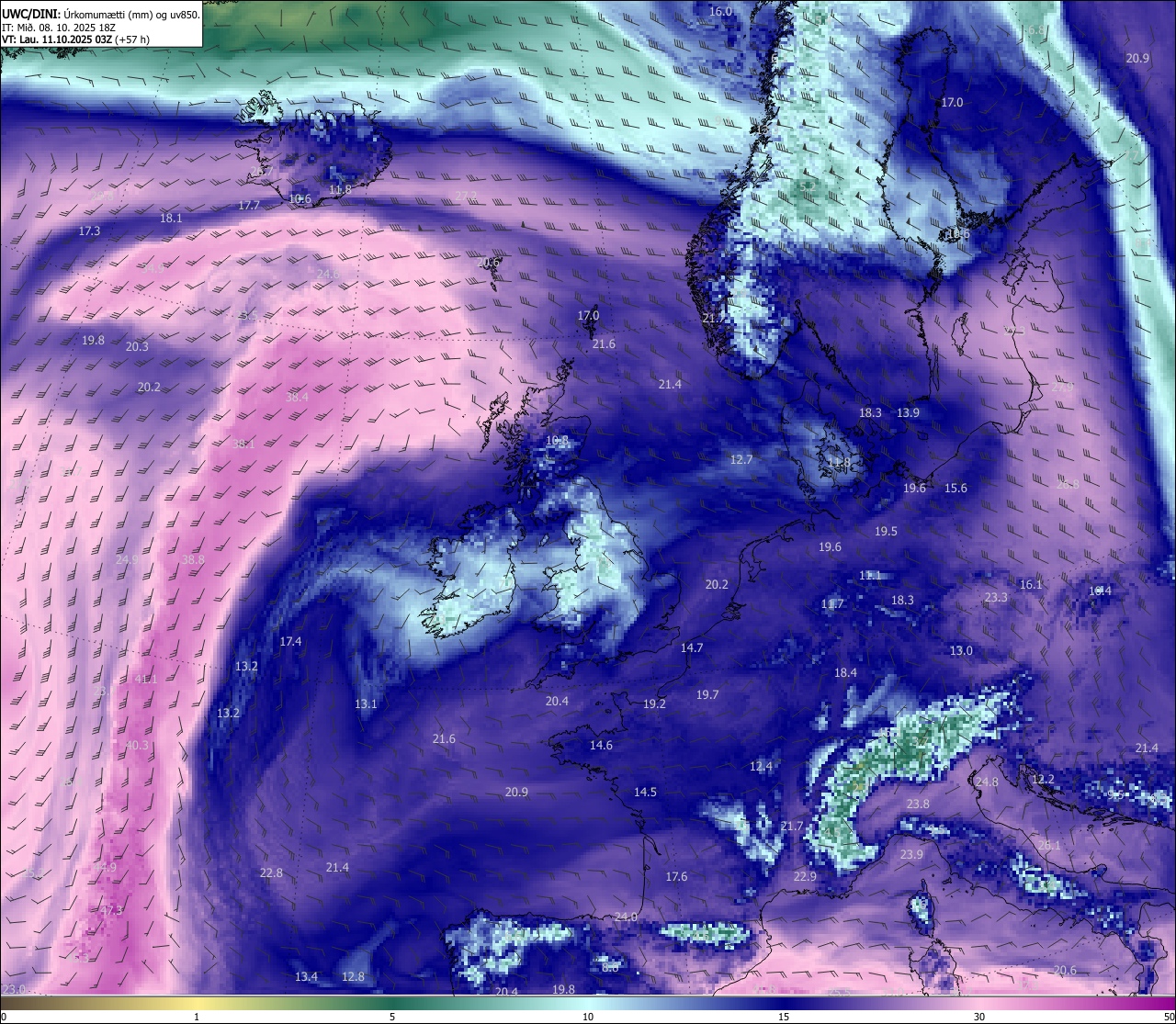
Task: Click the 23.9 value over the Ligurian Sea
Action: [x=911, y=854]
